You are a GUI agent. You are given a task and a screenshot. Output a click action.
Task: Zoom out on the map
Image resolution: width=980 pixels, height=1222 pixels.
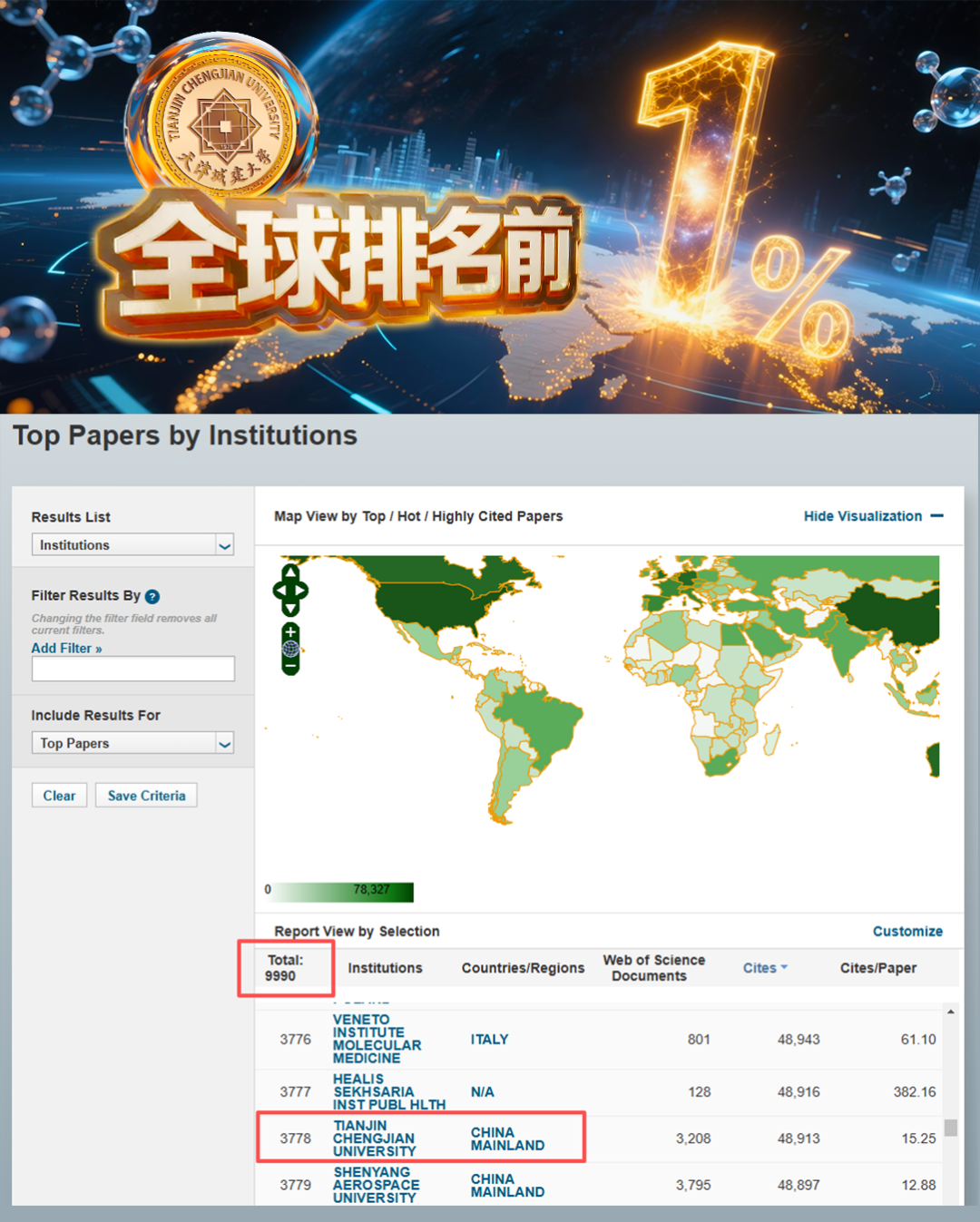[290, 666]
